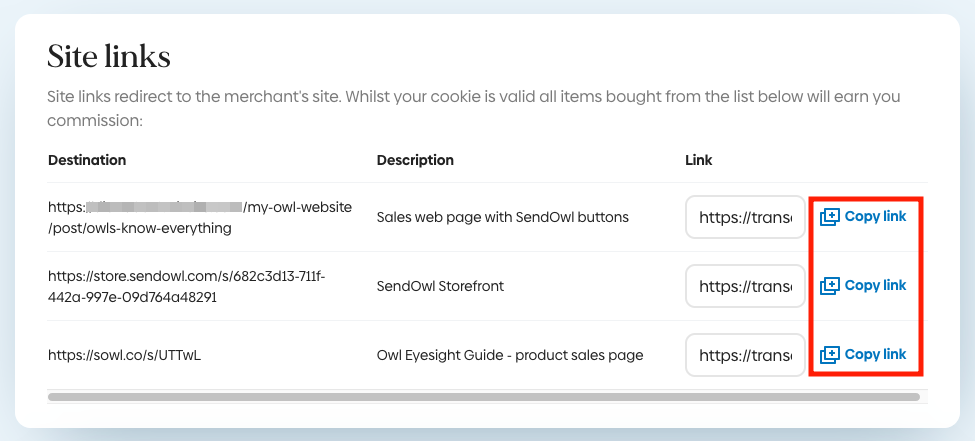This screenshot has width=975, height=441.
Task: Select the 'SendOwl Storefront' description text
Action: point(440,286)
